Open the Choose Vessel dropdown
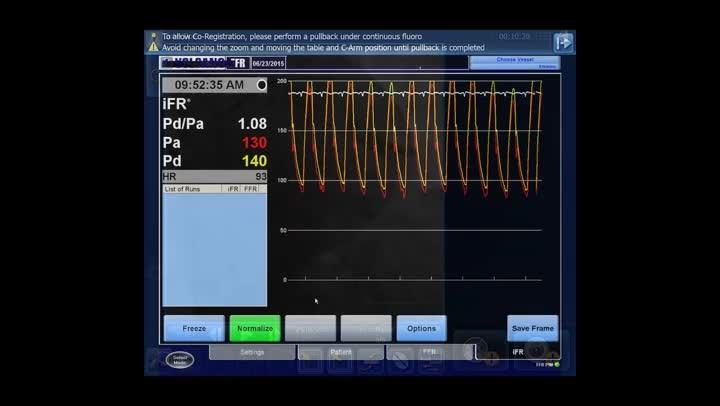Viewport: 720px width, 406px height. coord(515,63)
